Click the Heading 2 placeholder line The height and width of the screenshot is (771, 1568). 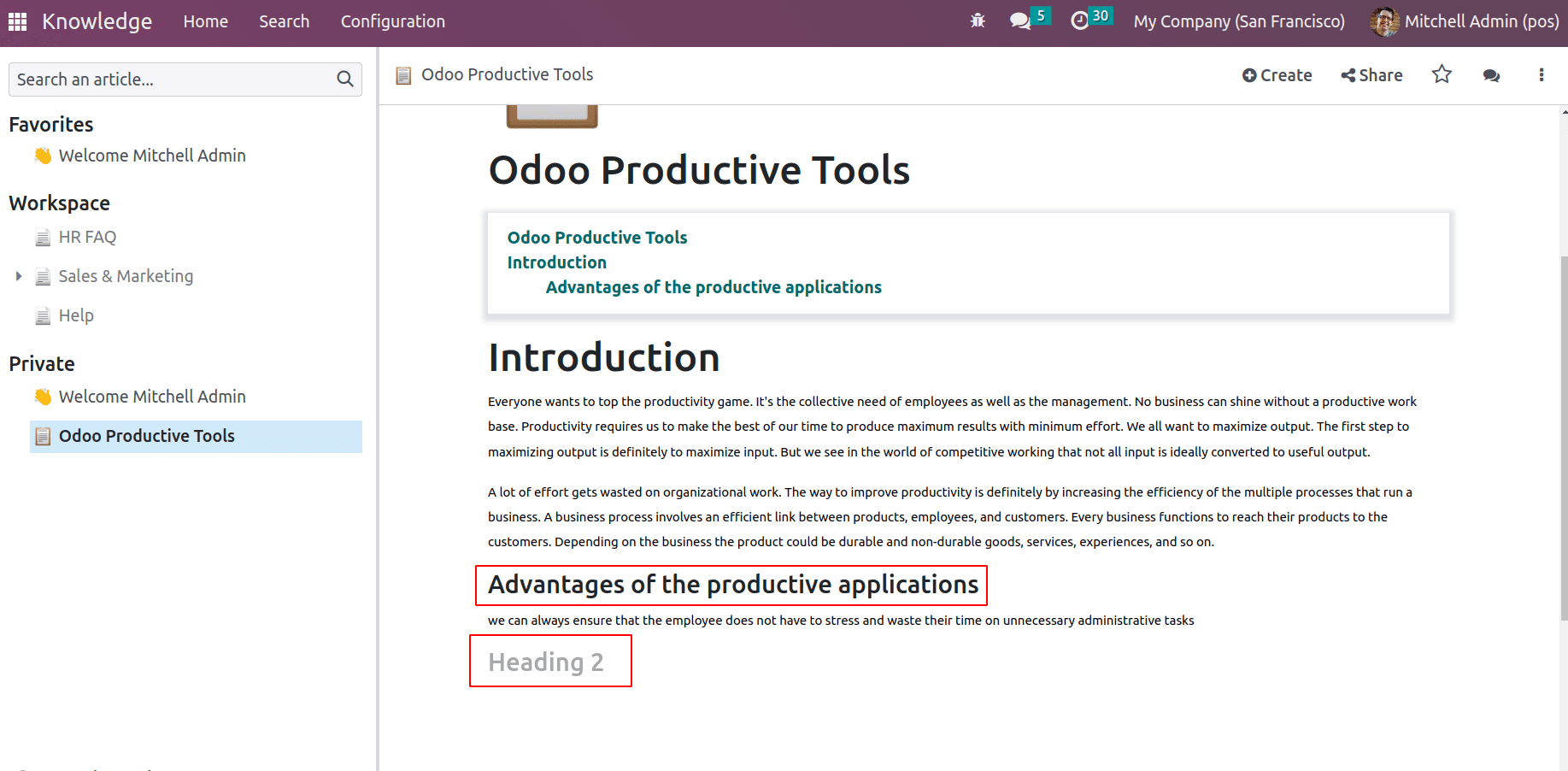[546, 662]
